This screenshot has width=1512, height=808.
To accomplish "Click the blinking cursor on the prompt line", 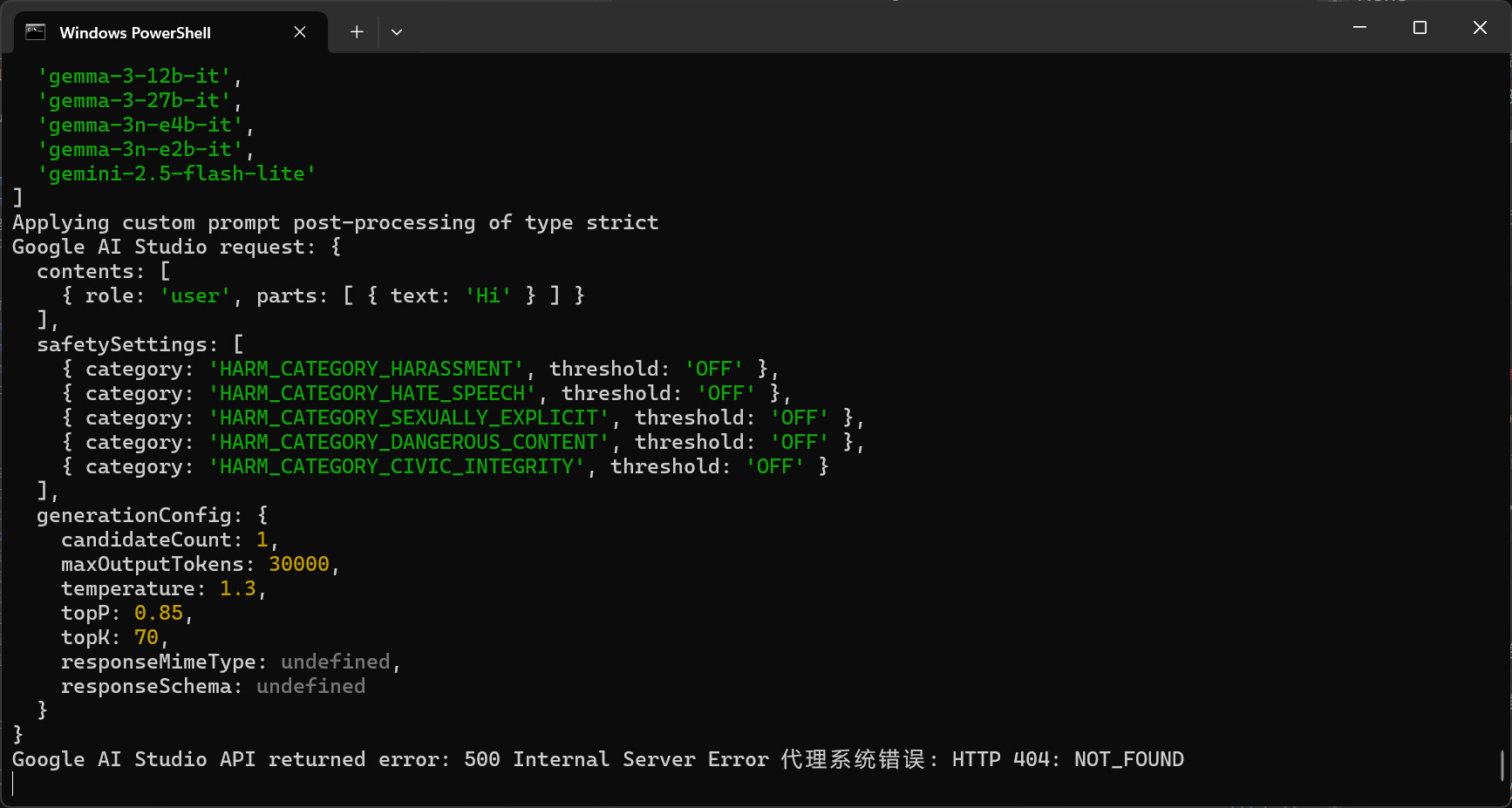I will [x=14, y=784].
